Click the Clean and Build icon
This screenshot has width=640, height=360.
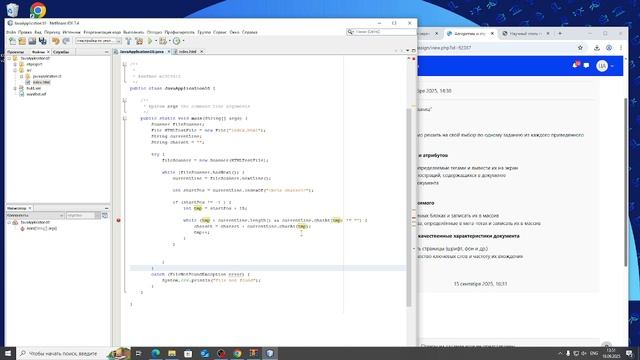point(139,41)
